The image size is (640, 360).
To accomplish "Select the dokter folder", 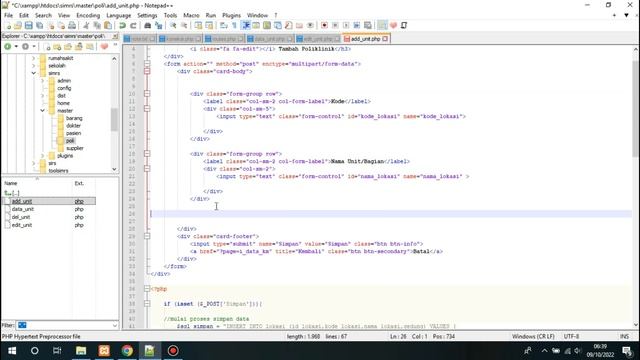I will point(73,126).
